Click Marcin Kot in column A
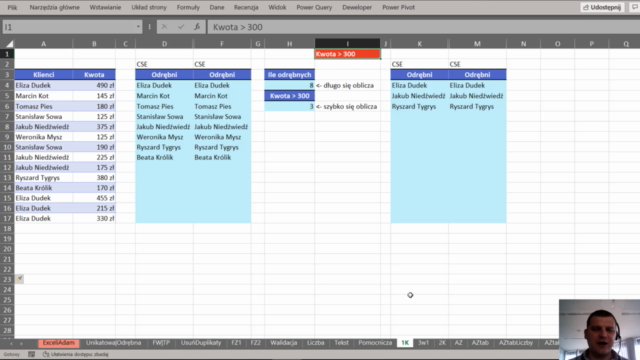Image resolution: width=640 pixels, height=360 pixels. coord(44,96)
